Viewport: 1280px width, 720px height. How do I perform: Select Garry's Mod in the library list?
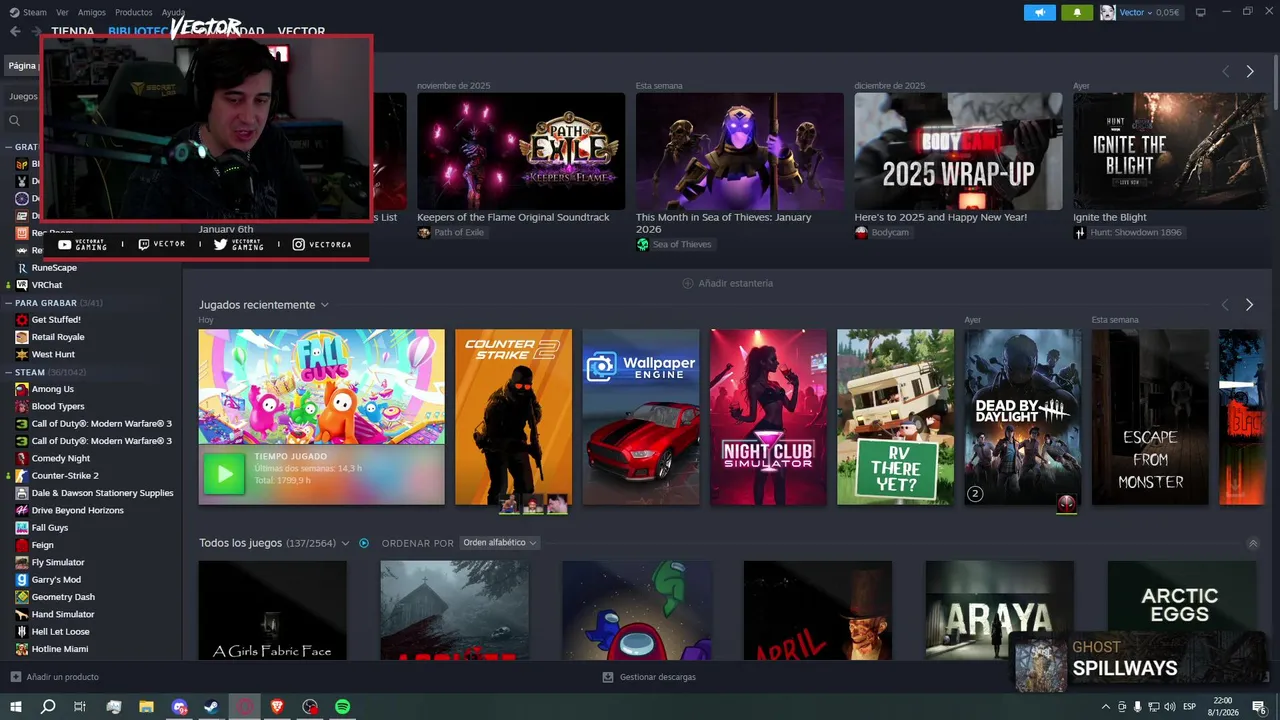point(55,579)
